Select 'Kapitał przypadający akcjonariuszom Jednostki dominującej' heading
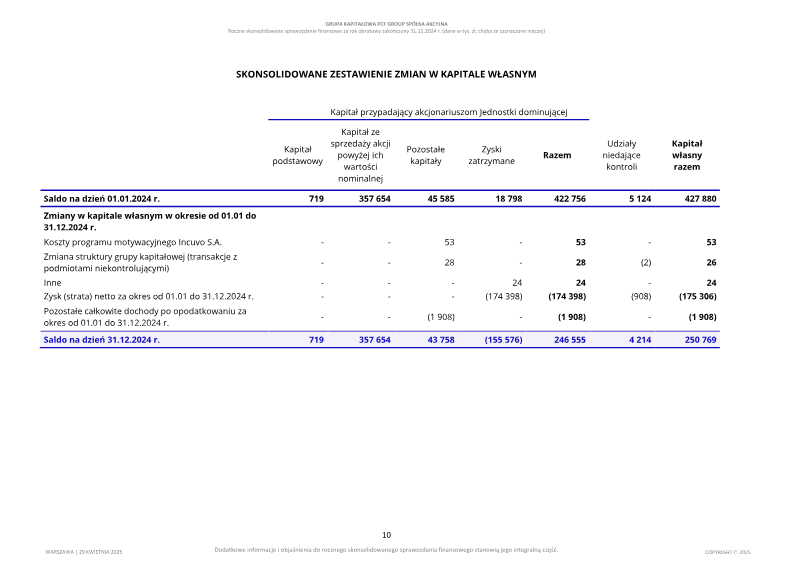 click(448, 112)
